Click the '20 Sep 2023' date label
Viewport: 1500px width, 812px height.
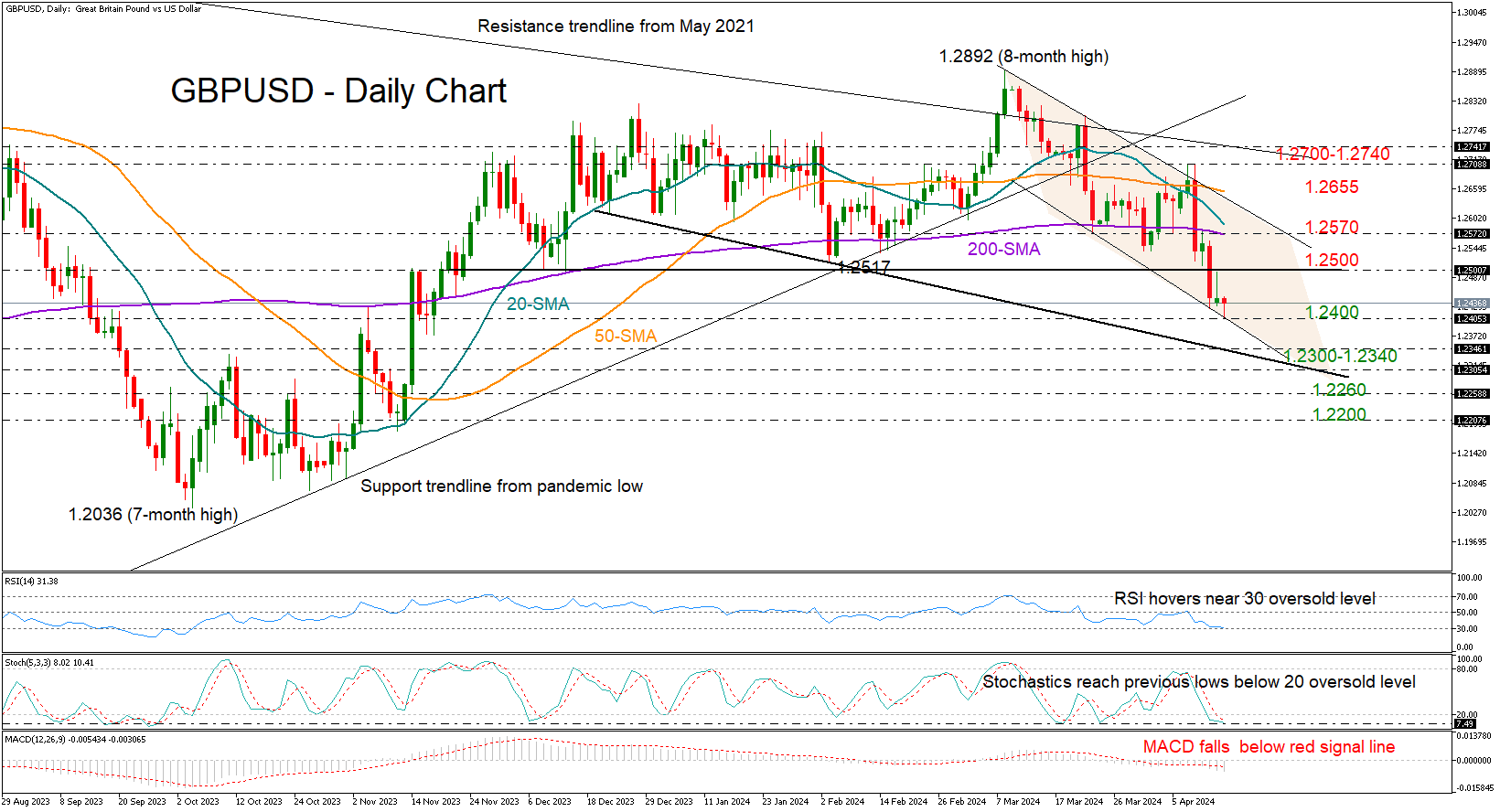pyautogui.click(x=142, y=801)
